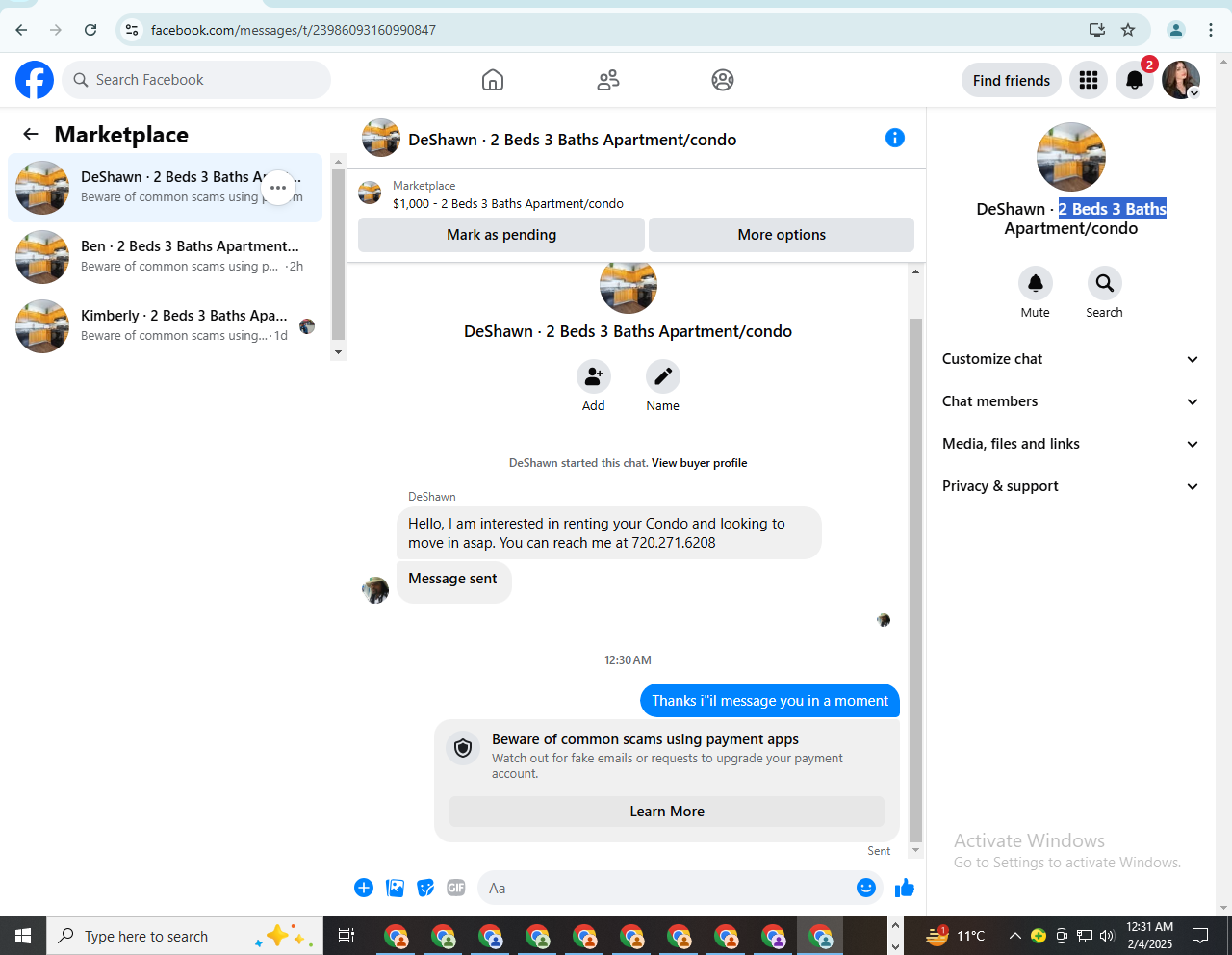Open the Windows Start menu
Screen dimensions: 1232x955
(x=23, y=936)
